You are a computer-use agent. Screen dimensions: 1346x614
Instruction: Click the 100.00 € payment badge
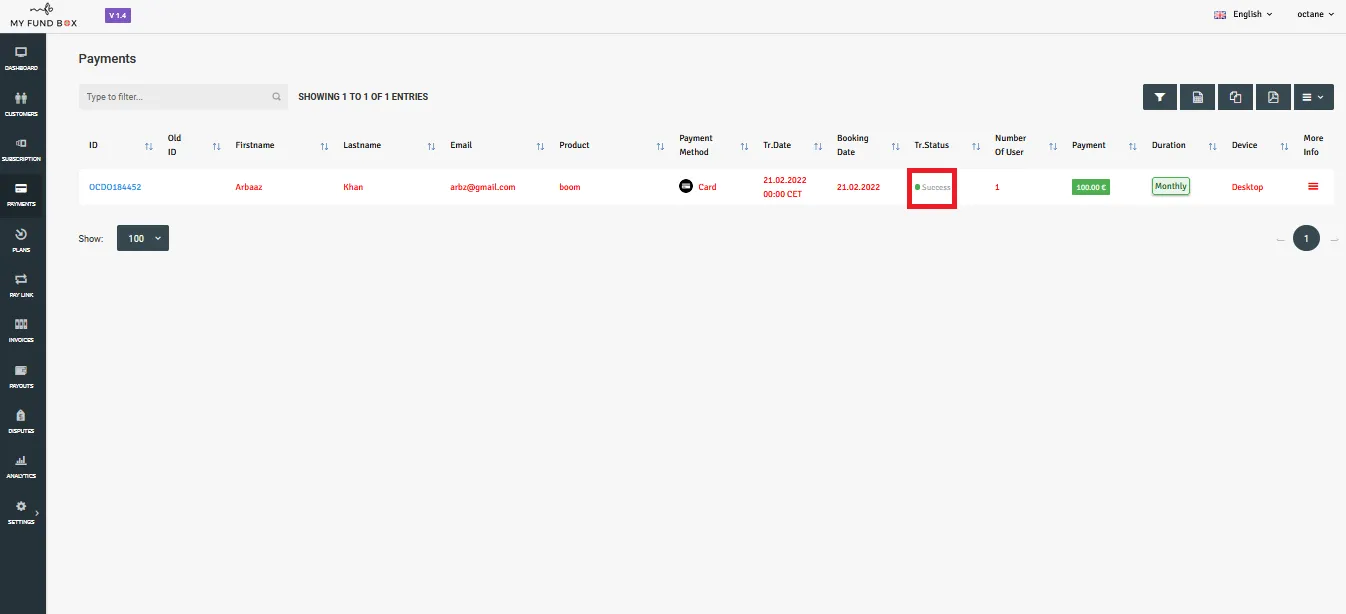click(1091, 187)
